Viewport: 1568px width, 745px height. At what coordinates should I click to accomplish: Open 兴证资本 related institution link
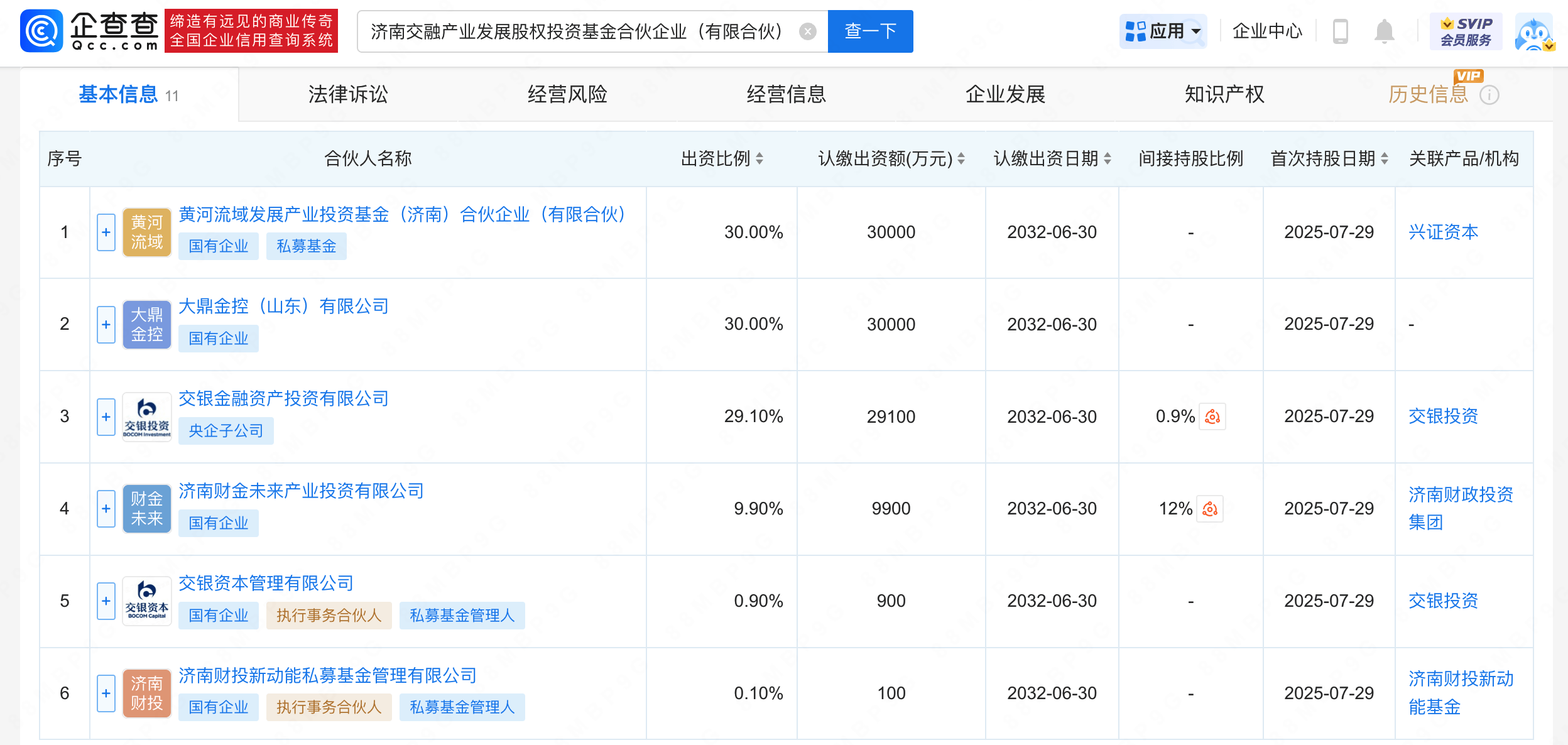[1443, 232]
